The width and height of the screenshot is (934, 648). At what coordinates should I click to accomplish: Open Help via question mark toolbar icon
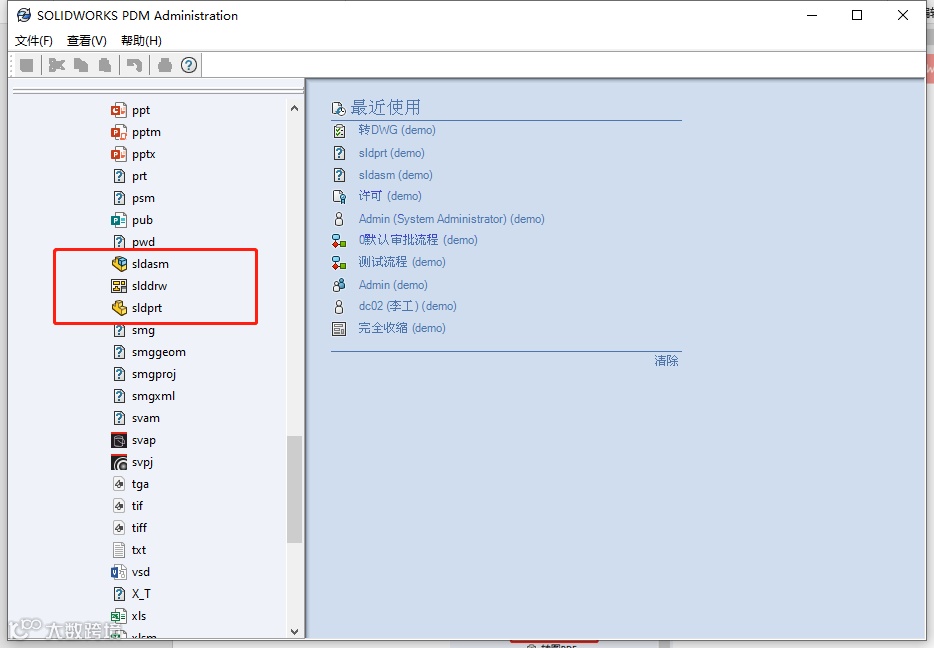(189, 65)
